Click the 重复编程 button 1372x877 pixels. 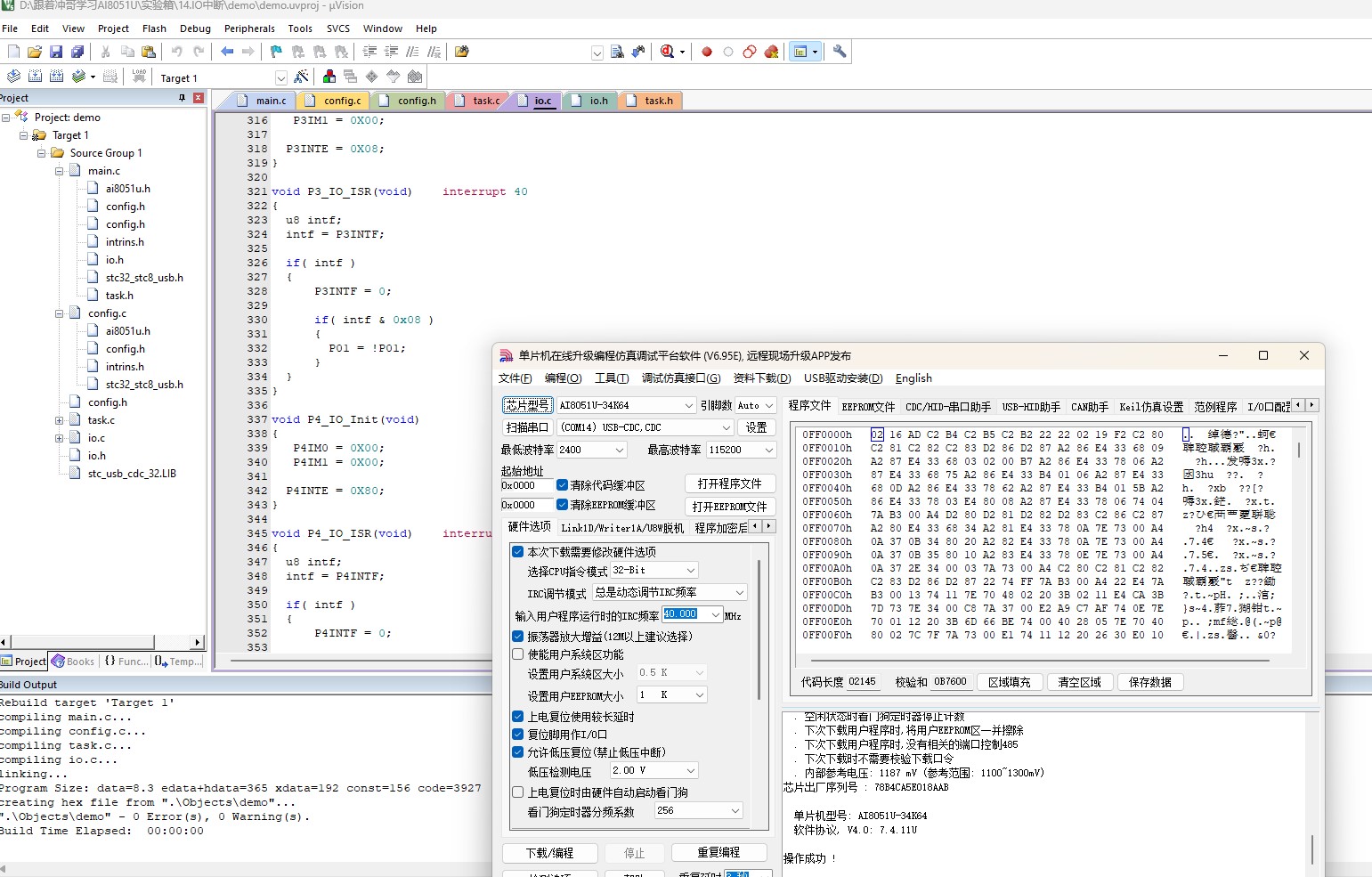718,852
